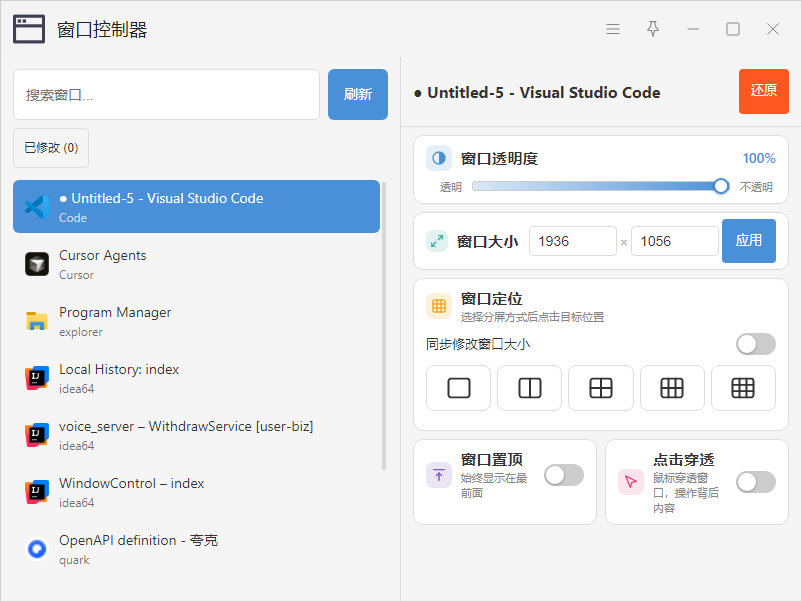Enable the 点击穿透 click-through switch
Viewport: 802px width, 602px height.
755,482
